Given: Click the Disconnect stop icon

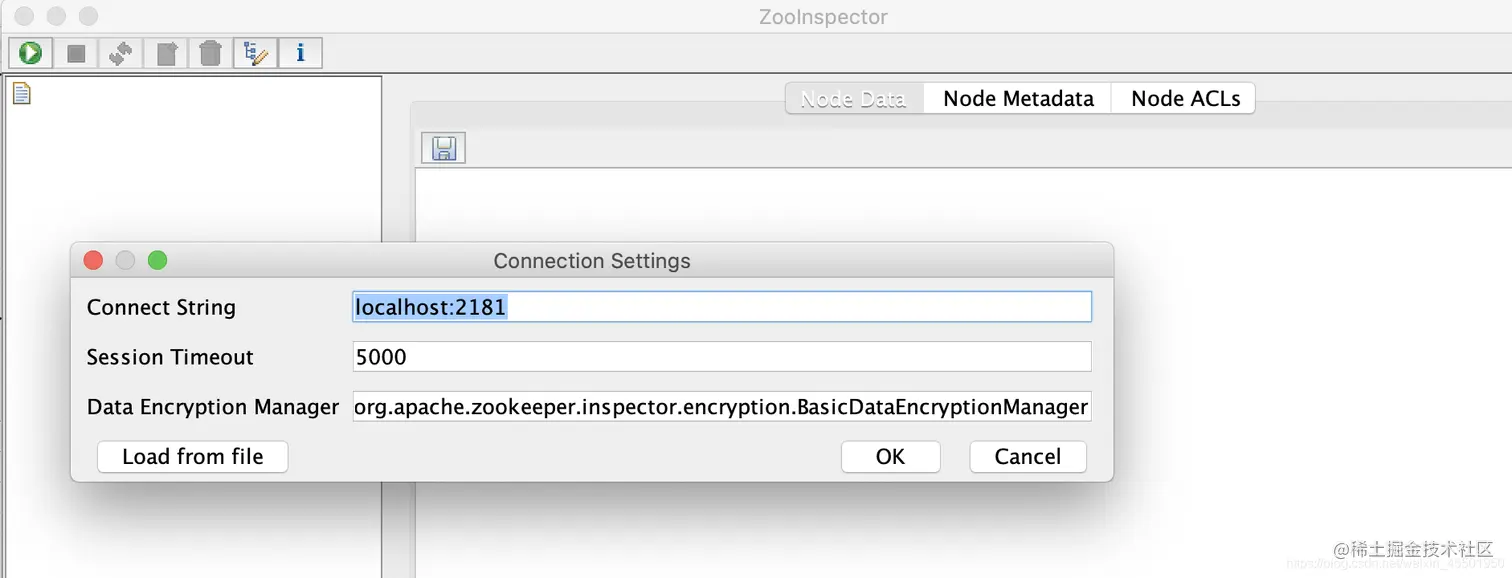Looking at the screenshot, I should (76, 53).
